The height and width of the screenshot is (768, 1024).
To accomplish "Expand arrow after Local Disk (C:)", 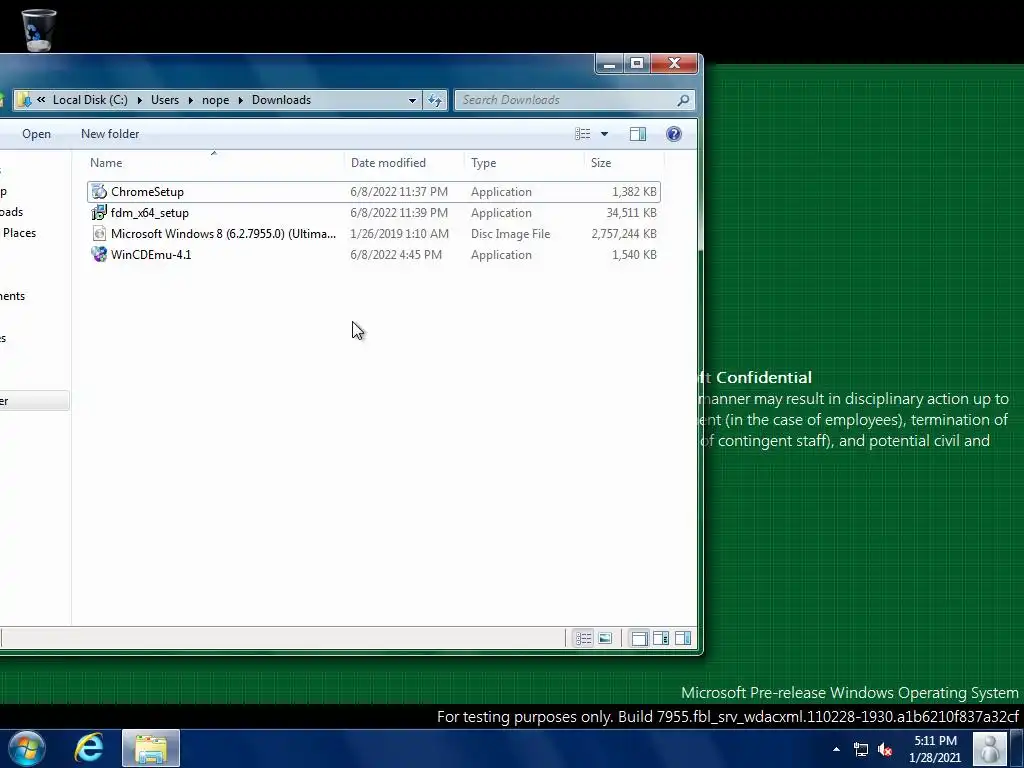I will coord(140,100).
